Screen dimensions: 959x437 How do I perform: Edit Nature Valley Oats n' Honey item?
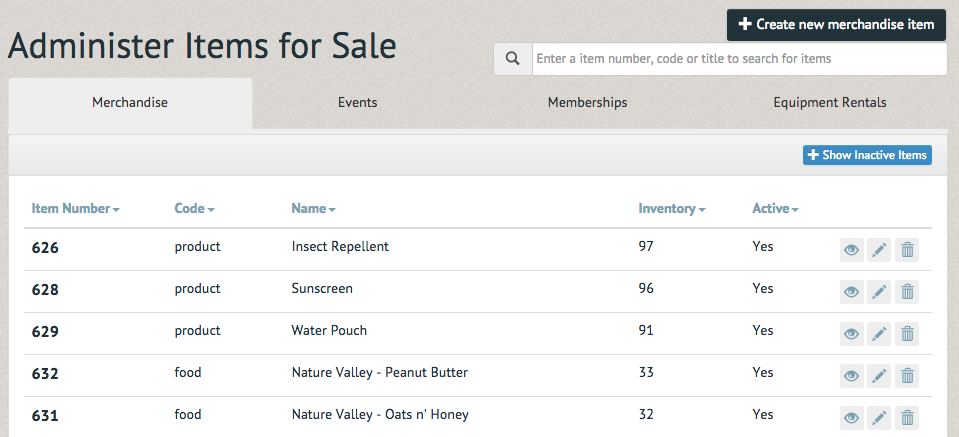tap(879, 418)
